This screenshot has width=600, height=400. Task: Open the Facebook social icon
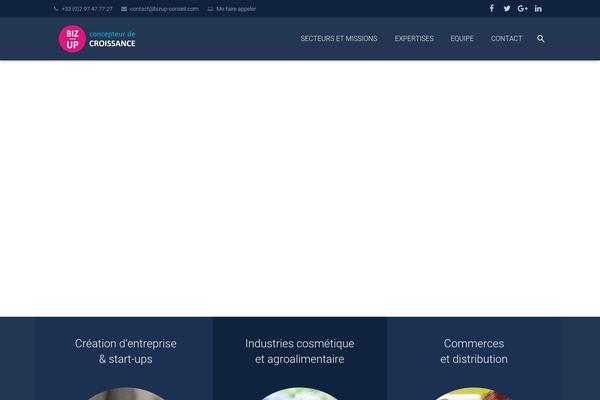tap(492, 8)
